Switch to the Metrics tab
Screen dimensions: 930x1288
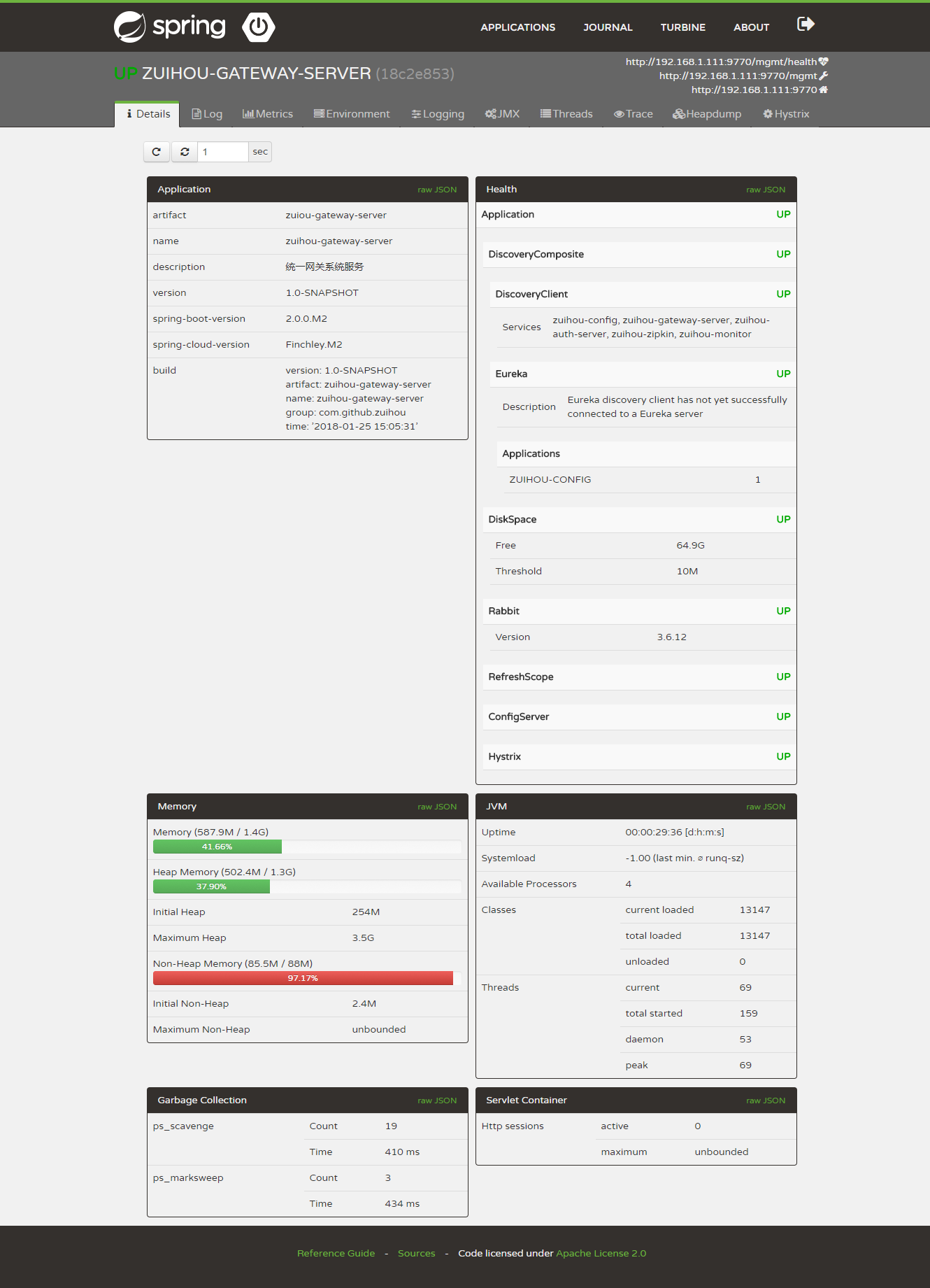268,114
